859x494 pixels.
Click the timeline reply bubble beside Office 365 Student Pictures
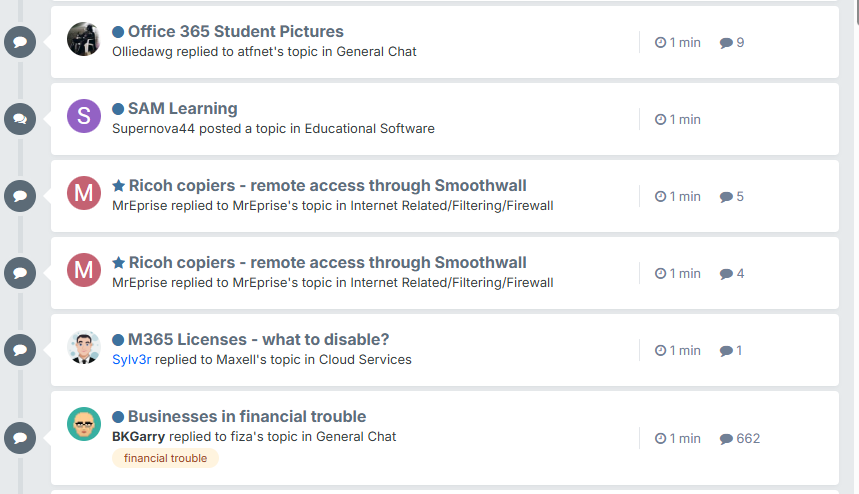(20, 42)
